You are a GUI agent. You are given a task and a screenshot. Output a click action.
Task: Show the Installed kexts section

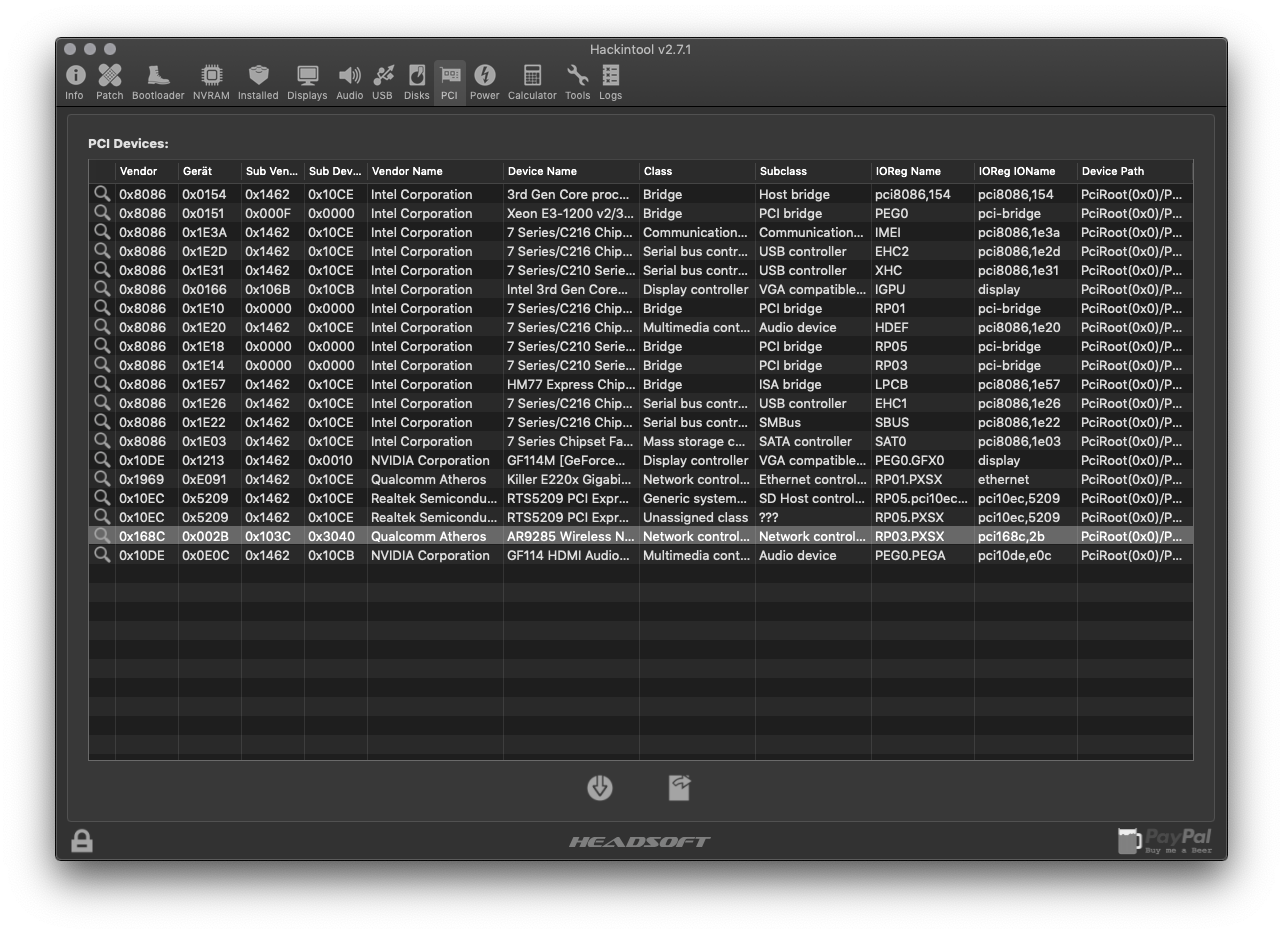click(258, 83)
